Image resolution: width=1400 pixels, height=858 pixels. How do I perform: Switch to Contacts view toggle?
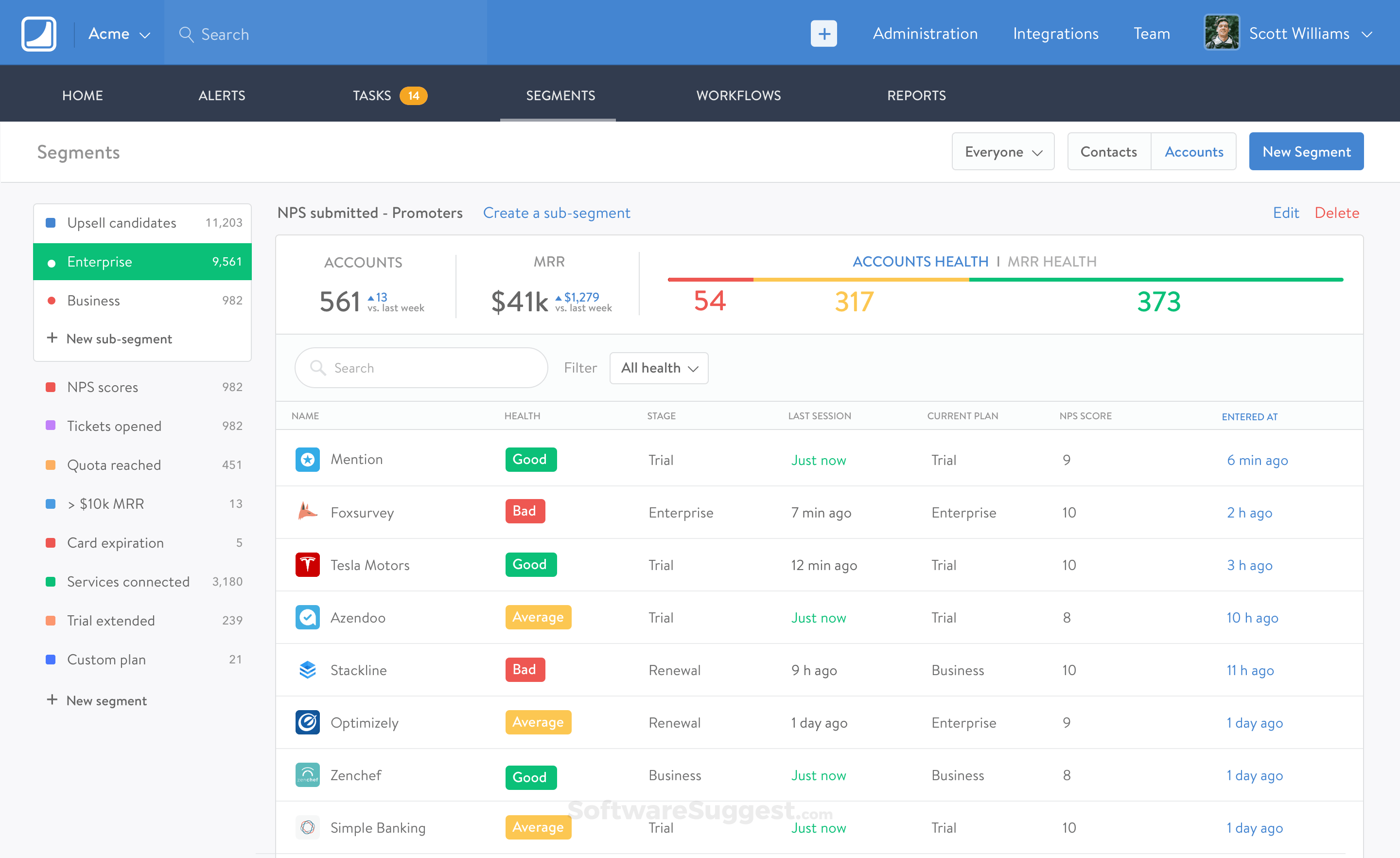point(1108,152)
